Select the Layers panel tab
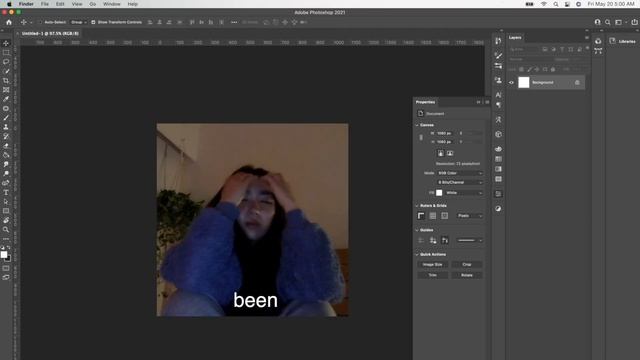640x360 pixels. [x=515, y=38]
